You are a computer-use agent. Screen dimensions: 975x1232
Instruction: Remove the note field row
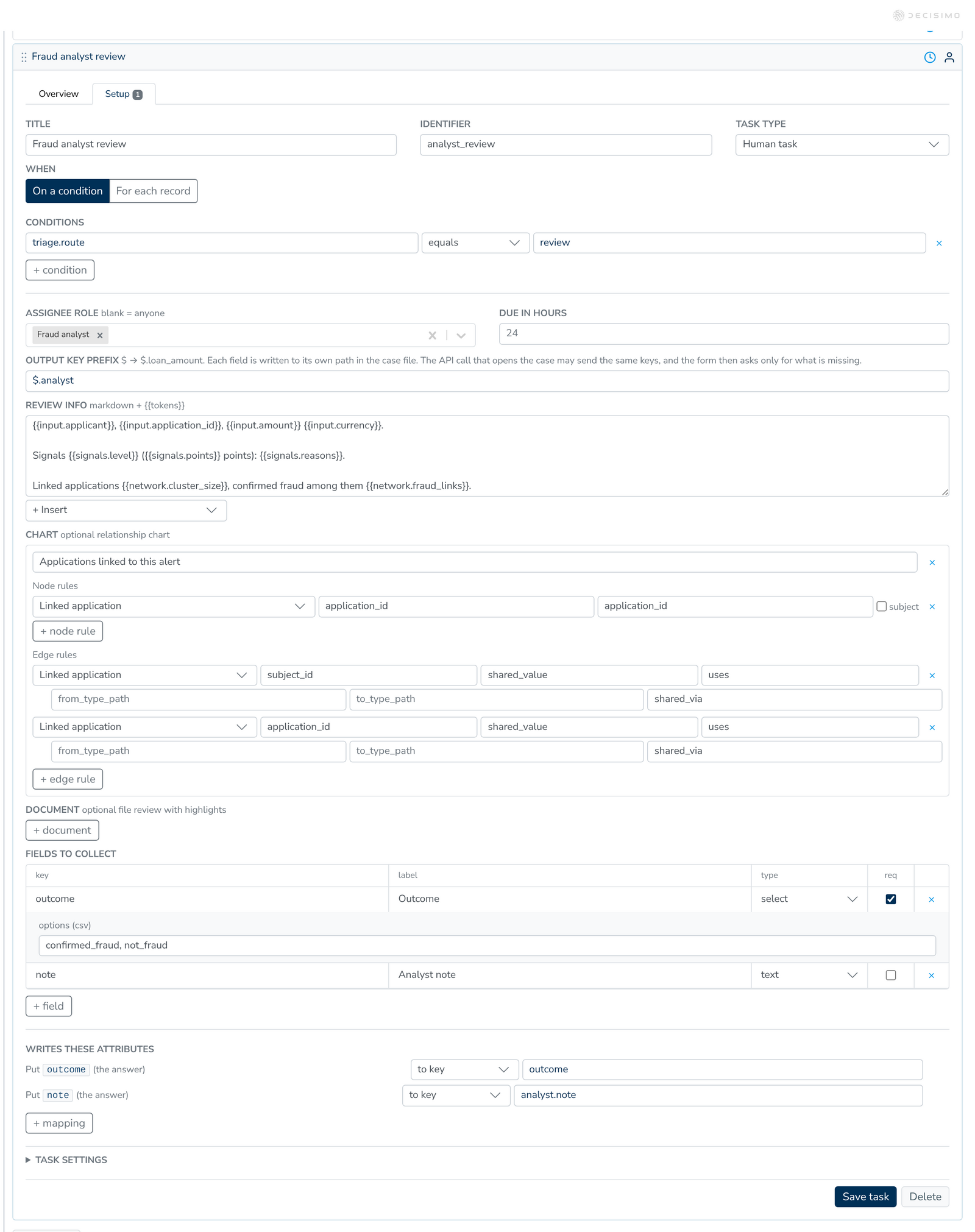931,975
